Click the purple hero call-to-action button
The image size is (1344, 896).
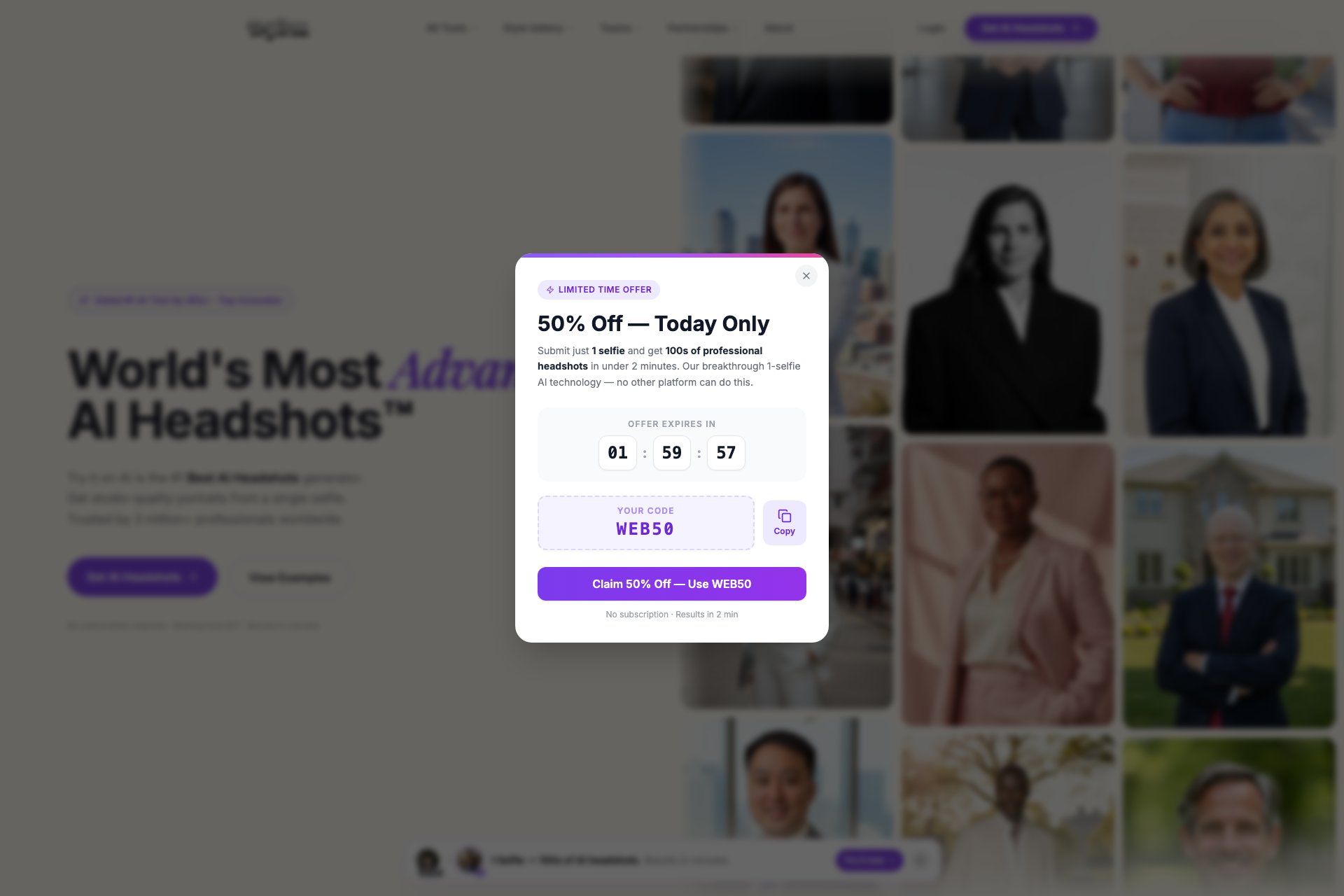pyautogui.click(x=142, y=577)
